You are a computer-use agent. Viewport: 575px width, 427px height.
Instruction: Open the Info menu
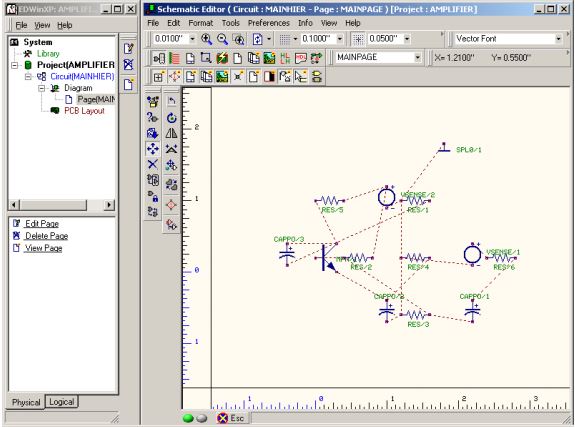tap(305, 23)
